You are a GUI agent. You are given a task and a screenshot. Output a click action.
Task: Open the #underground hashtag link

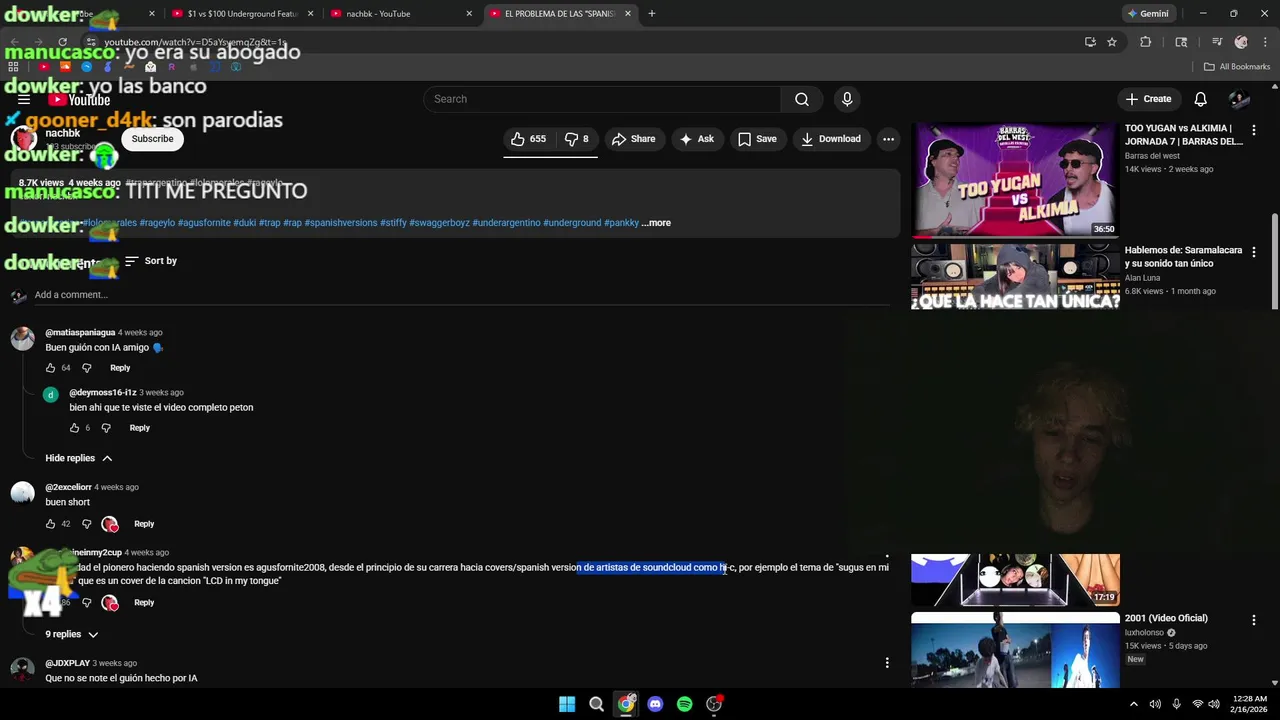click(x=572, y=223)
